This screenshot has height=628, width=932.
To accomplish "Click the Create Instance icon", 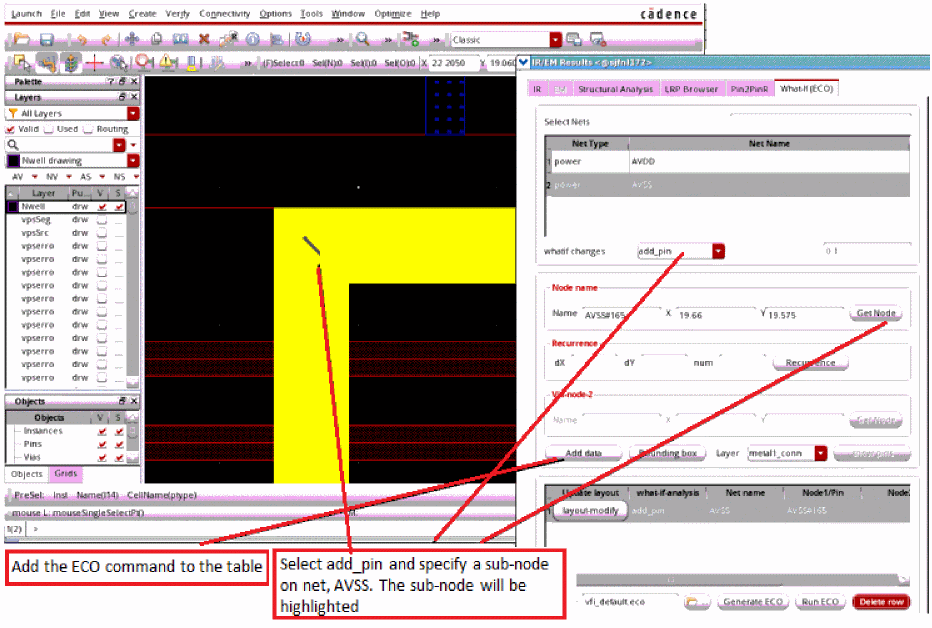I will pos(410,40).
